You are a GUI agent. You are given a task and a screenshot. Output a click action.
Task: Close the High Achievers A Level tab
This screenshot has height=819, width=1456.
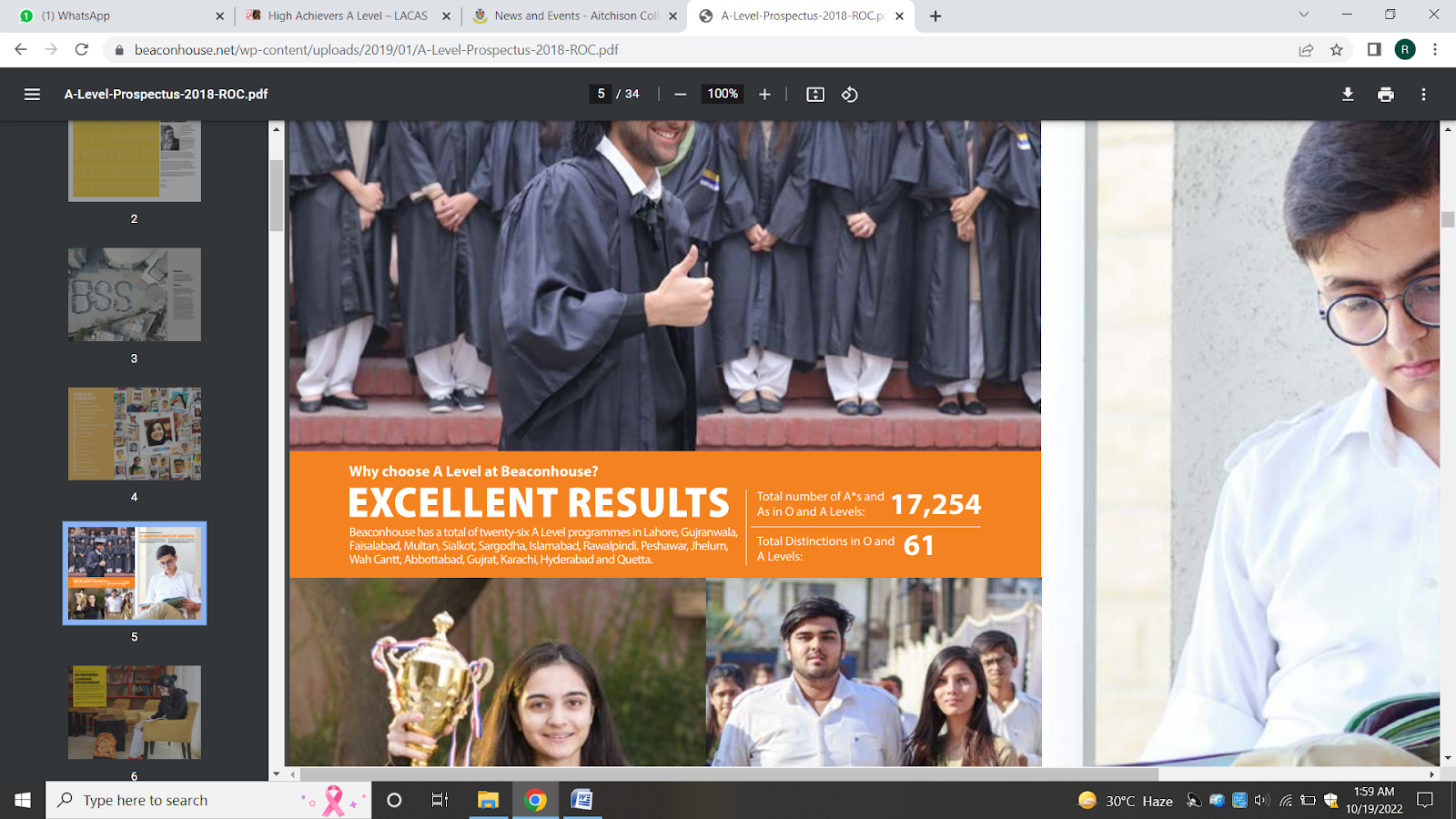pos(446,15)
